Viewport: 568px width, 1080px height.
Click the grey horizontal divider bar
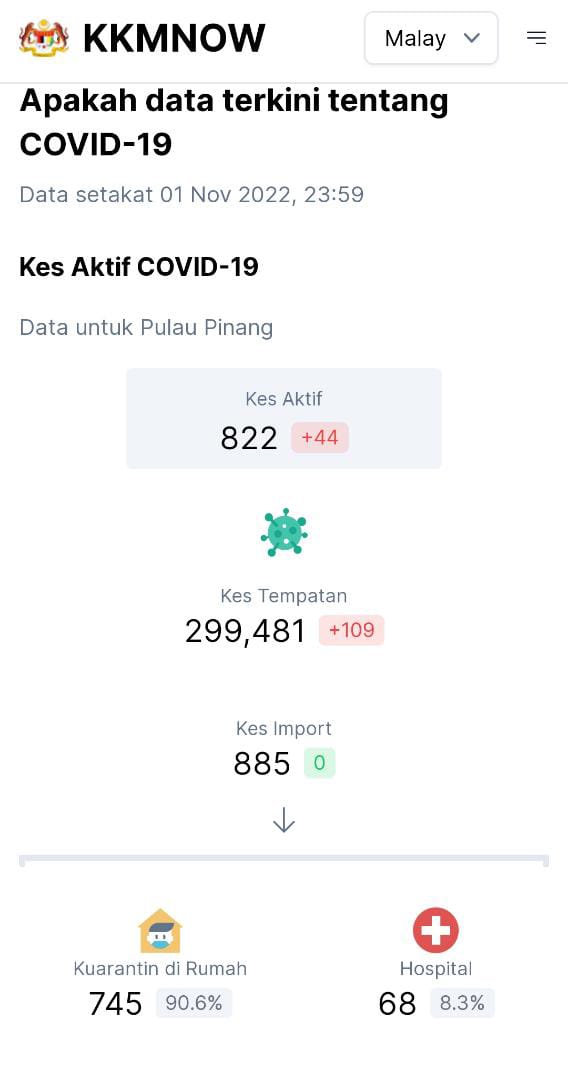pyautogui.click(x=284, y=860)
